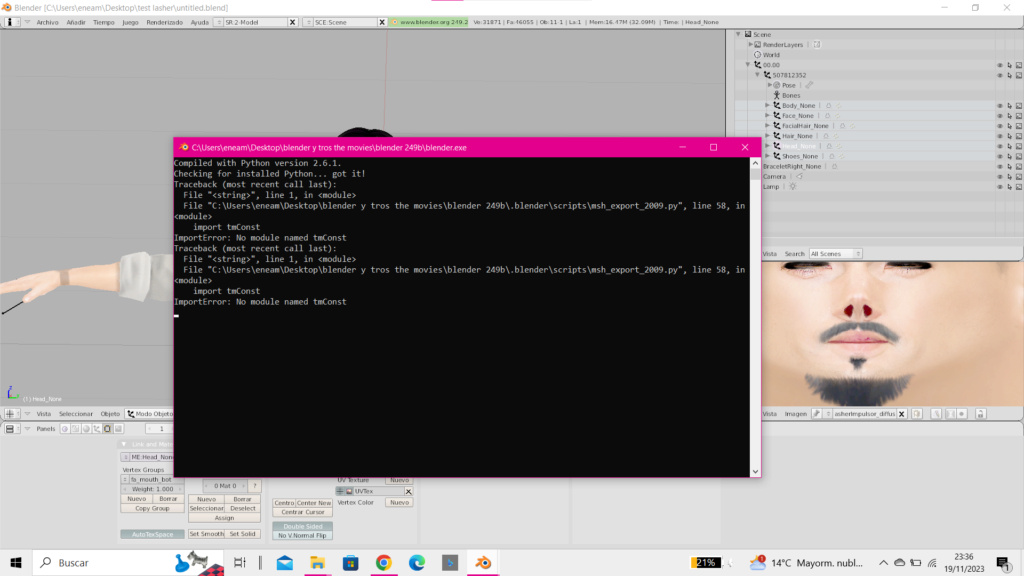This screenshot has height=576, width=1024.
Task: Click the Copy Group button
Action: (x=152, y=508)
